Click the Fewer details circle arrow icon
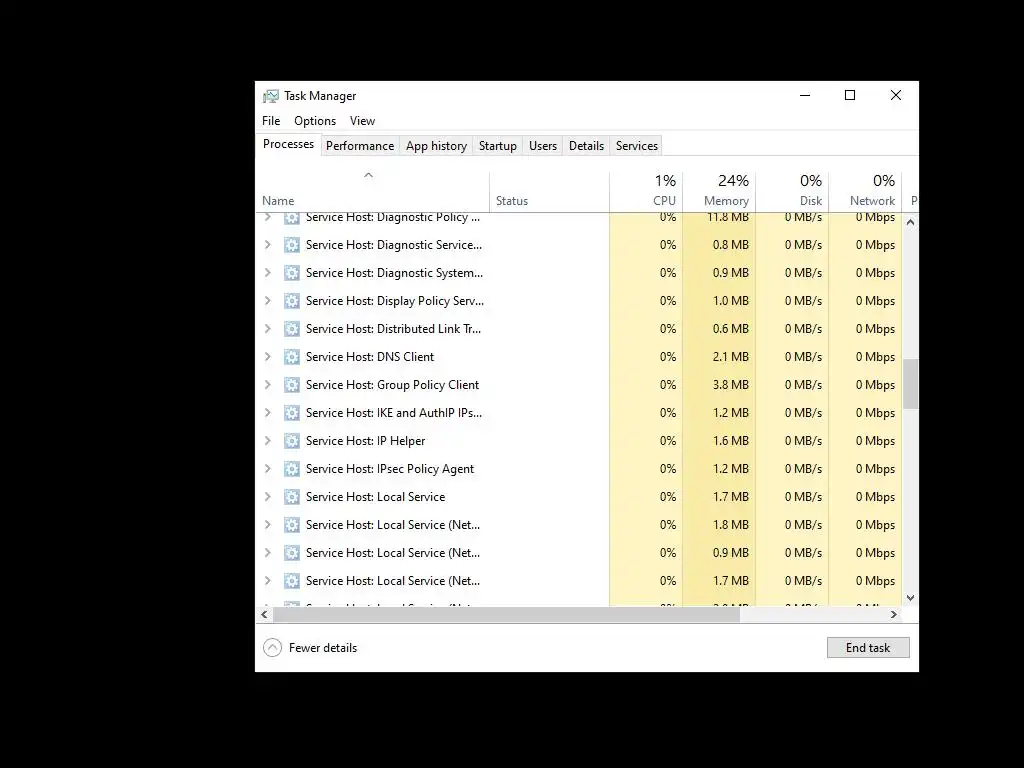This screenshot has height=768, width=1024. click(272, 647)
